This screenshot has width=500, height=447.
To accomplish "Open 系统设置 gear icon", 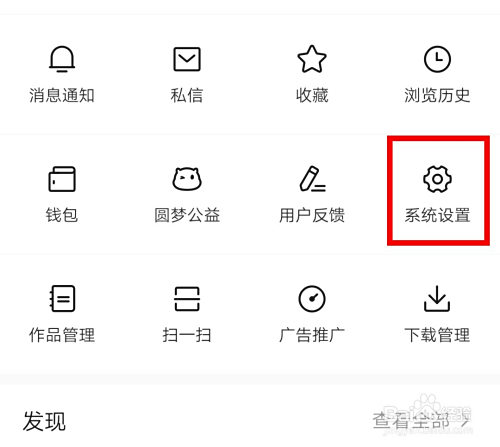I will tap(437, 179).
